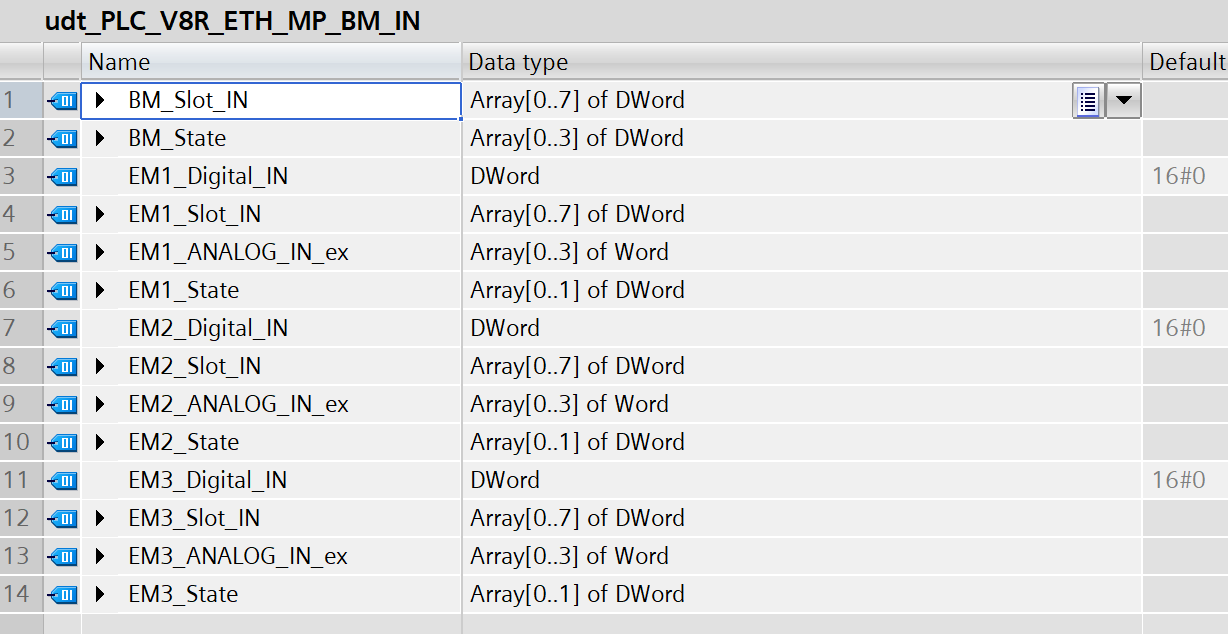Screen dimensions: 1228x634
Task: Click the tag icon beside BM_State
Action: (x=62, y=139)
